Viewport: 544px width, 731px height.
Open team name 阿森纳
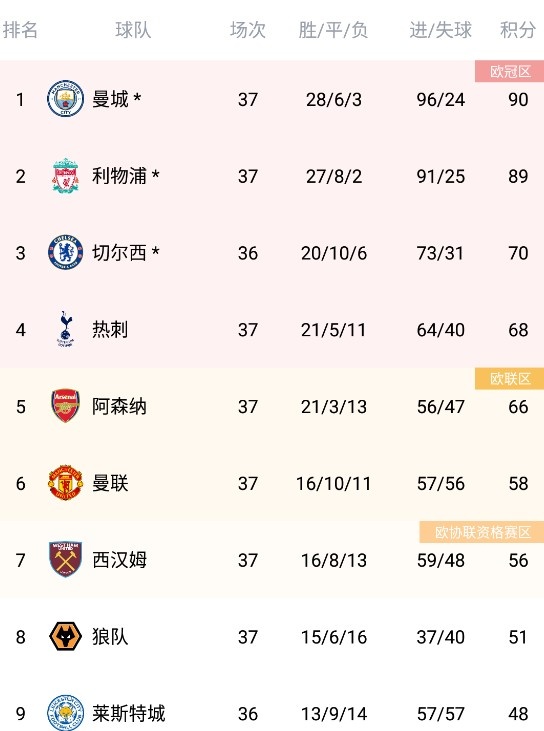coord(119,407)
